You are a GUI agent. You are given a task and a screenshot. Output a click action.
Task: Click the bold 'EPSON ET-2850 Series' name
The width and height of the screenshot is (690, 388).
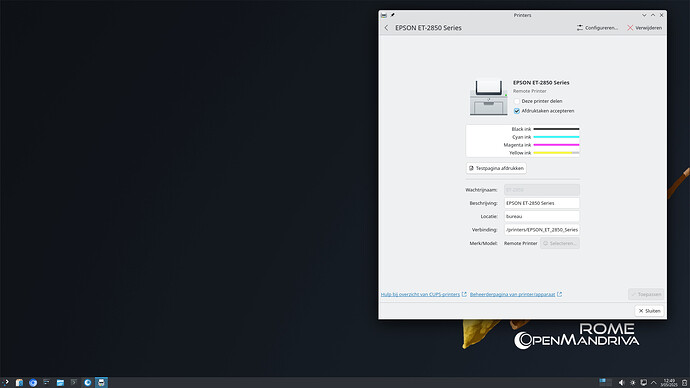(541, 82)
